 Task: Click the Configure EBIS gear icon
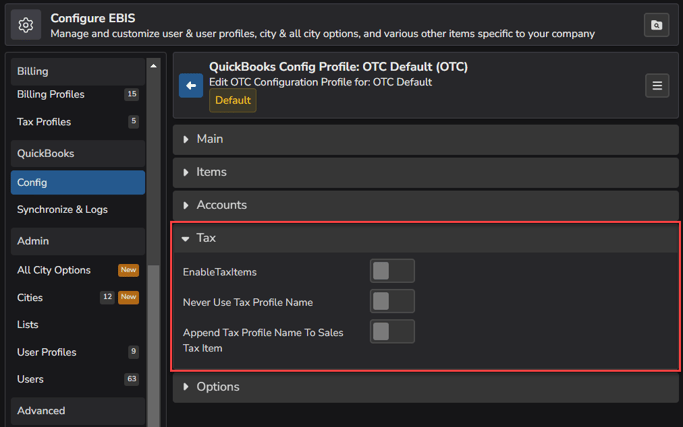pos(26,25)
